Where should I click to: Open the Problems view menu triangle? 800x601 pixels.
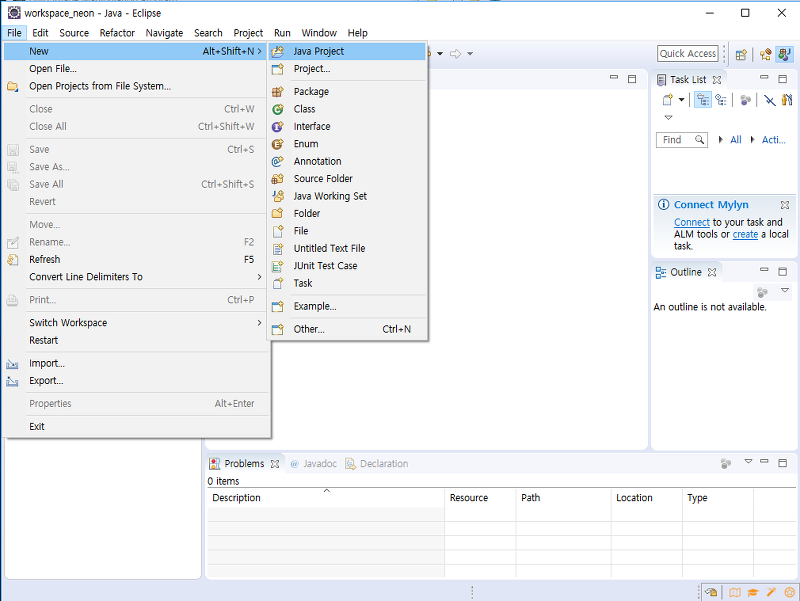(748, 461)
